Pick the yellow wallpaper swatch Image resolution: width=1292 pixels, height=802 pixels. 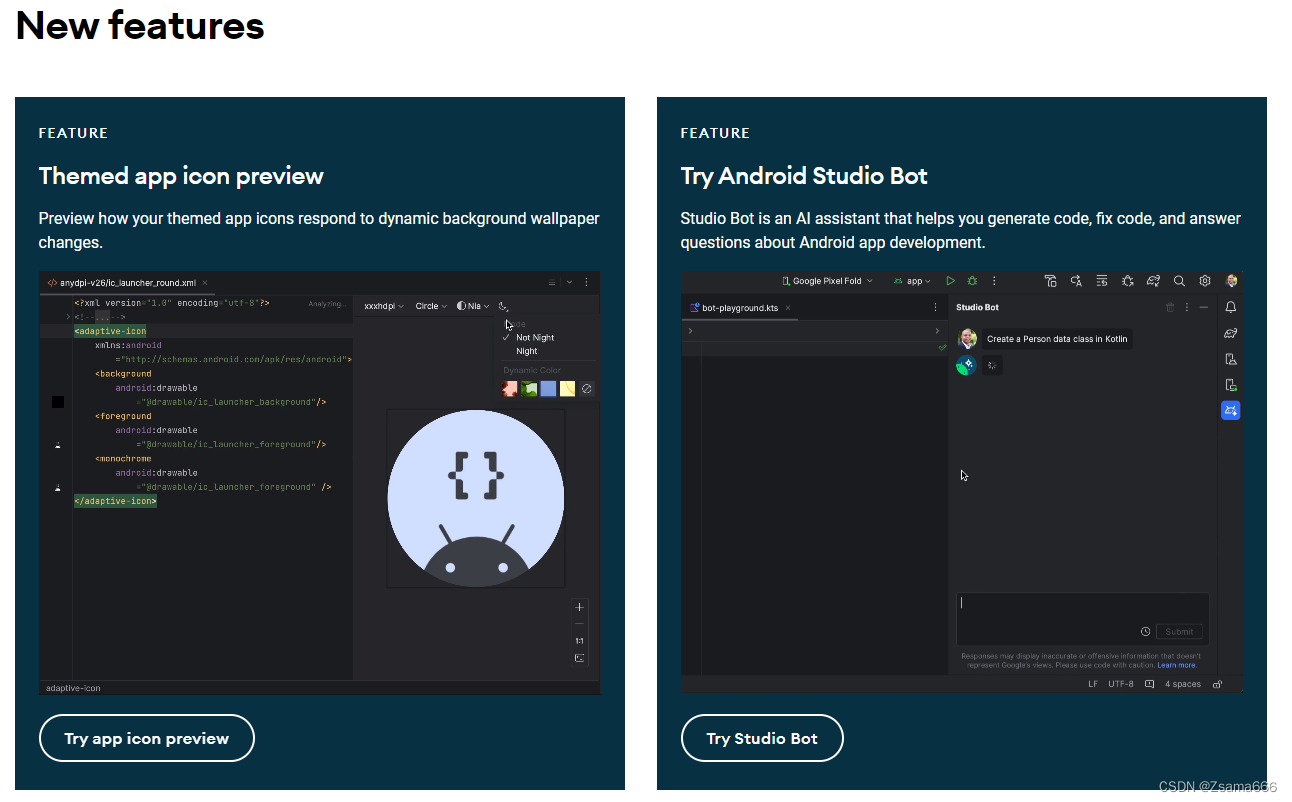[567, 388]
